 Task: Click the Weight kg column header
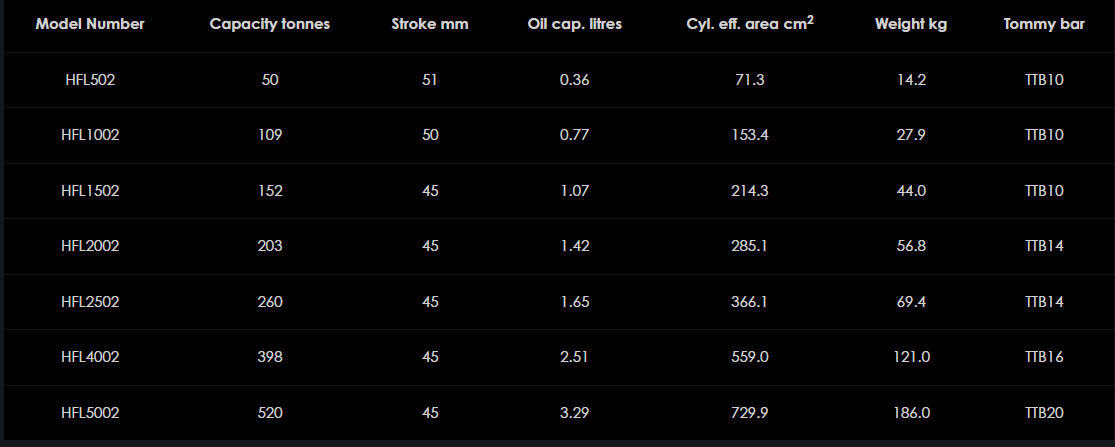[x=911, y=25]
